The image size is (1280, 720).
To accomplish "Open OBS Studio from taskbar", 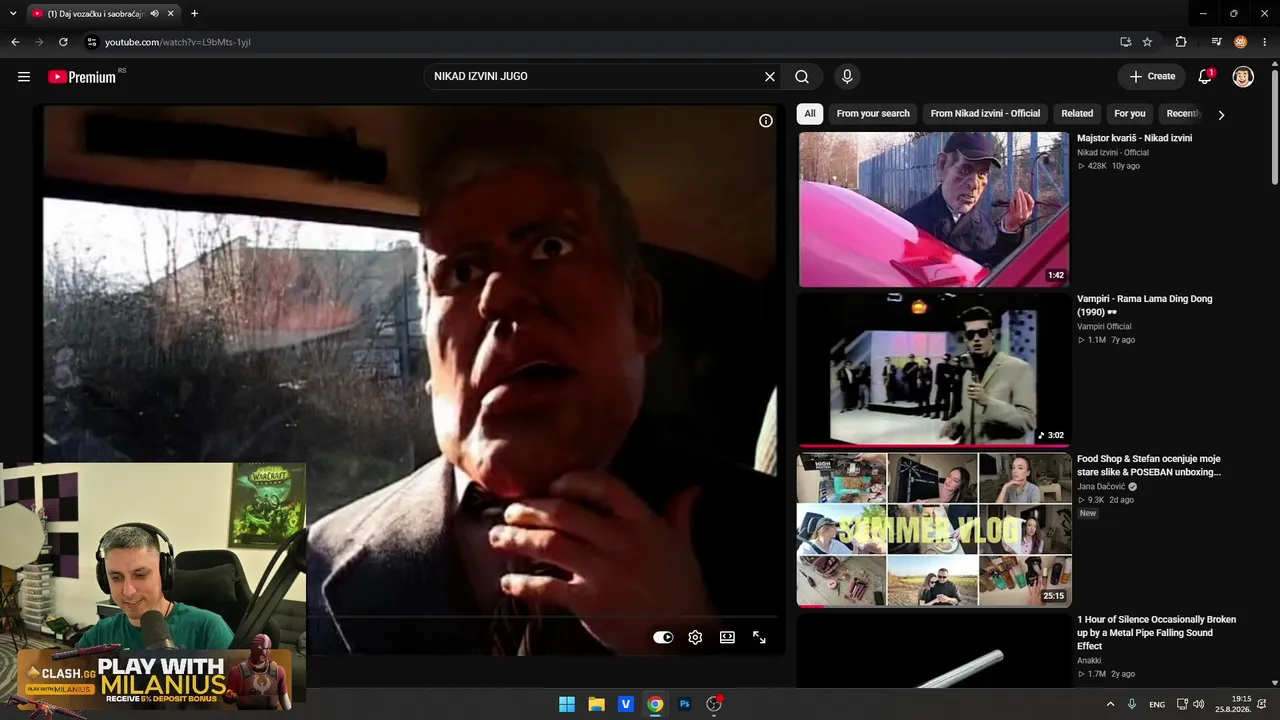I will pyautogui.click(x=714, y=704).
